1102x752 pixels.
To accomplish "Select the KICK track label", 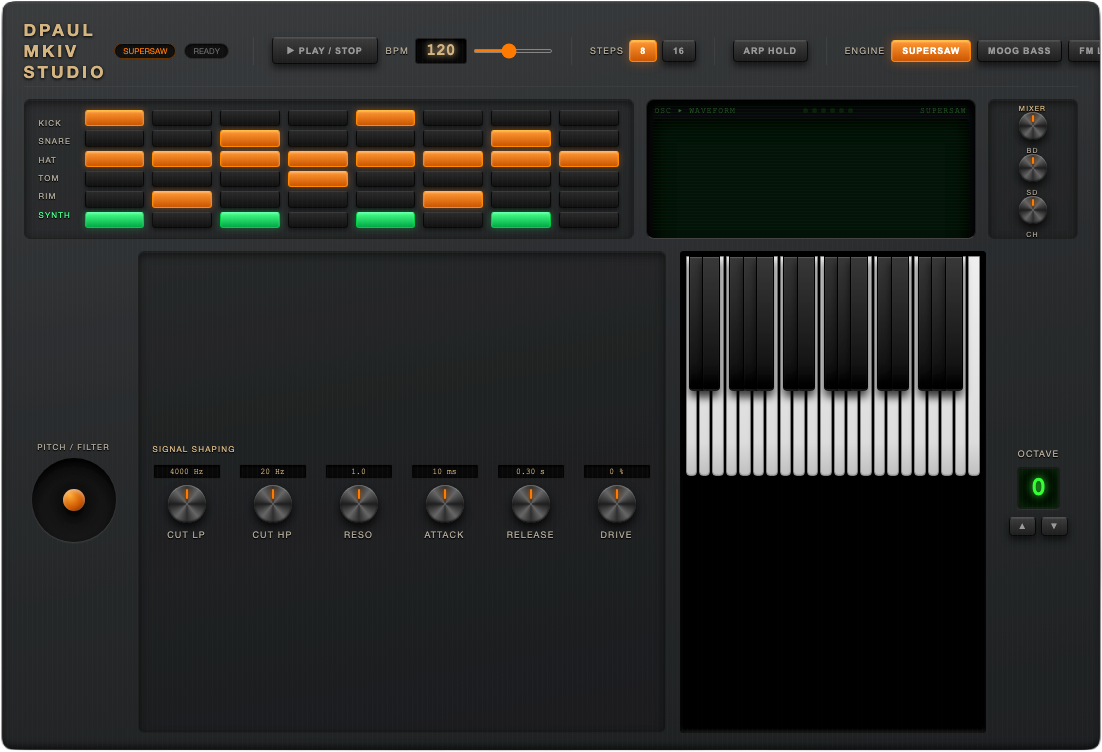I will (49, 123).
